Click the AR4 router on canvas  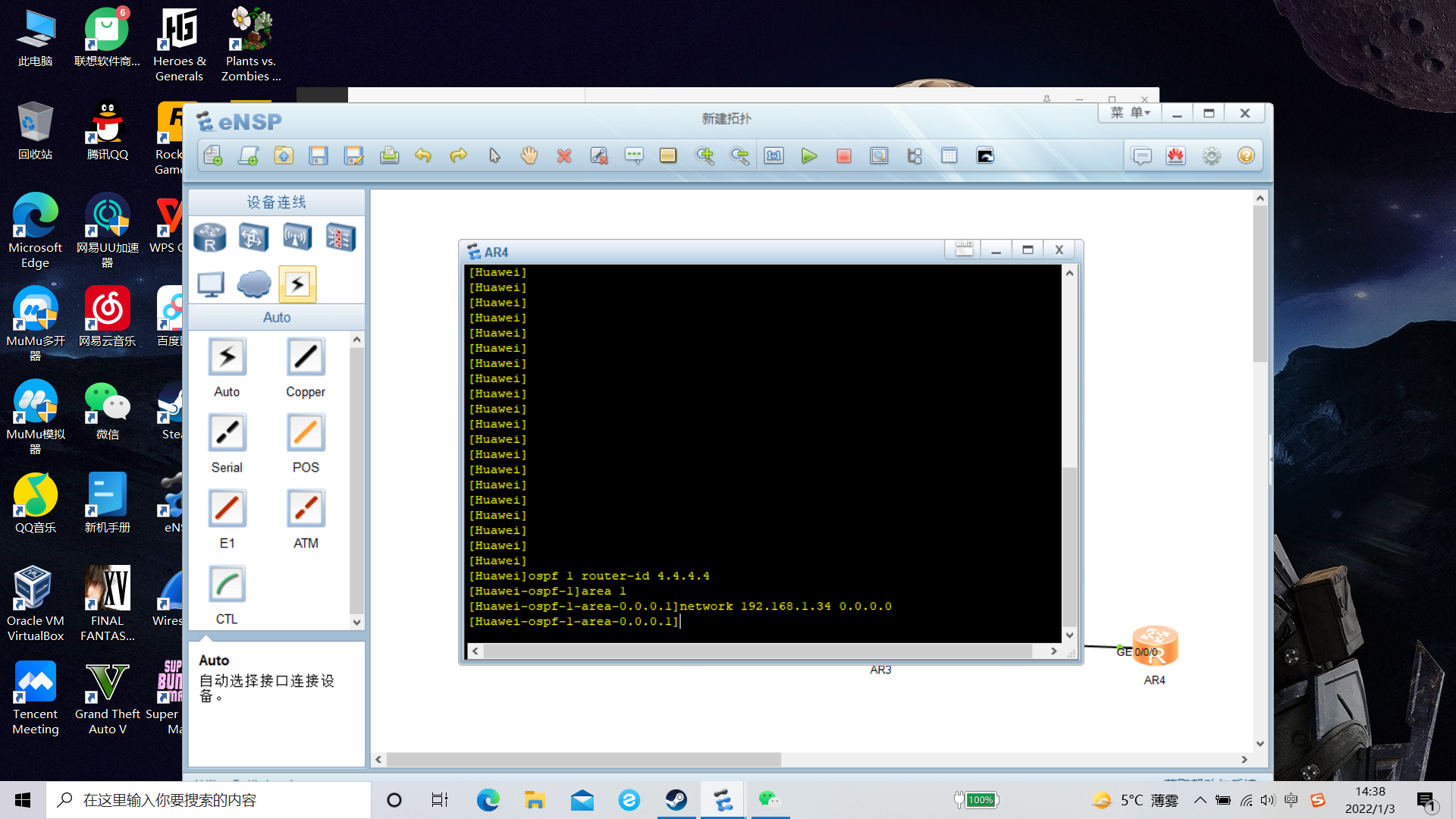1154,646
